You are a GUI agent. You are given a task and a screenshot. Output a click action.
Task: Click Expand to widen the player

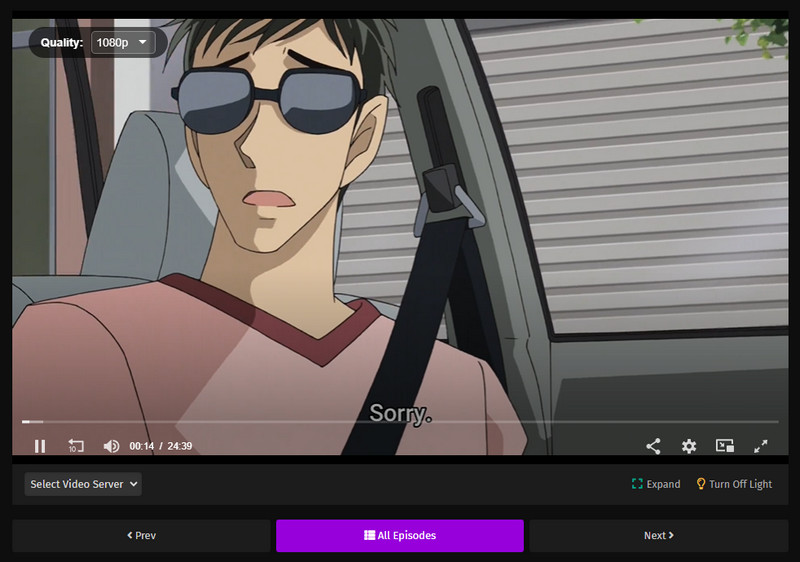[x=656, y=484]
